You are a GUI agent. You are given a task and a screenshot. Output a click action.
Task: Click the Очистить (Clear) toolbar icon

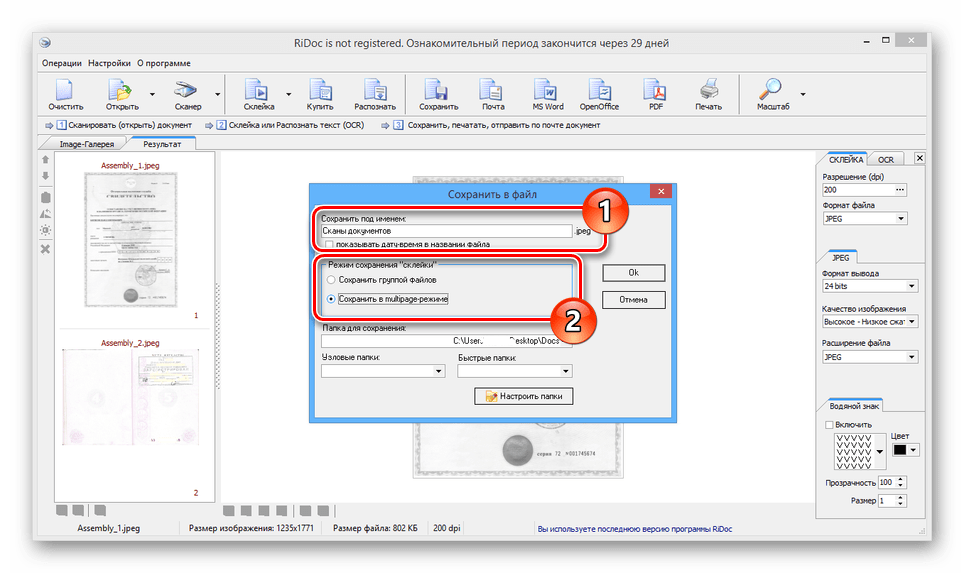(65, 93)
